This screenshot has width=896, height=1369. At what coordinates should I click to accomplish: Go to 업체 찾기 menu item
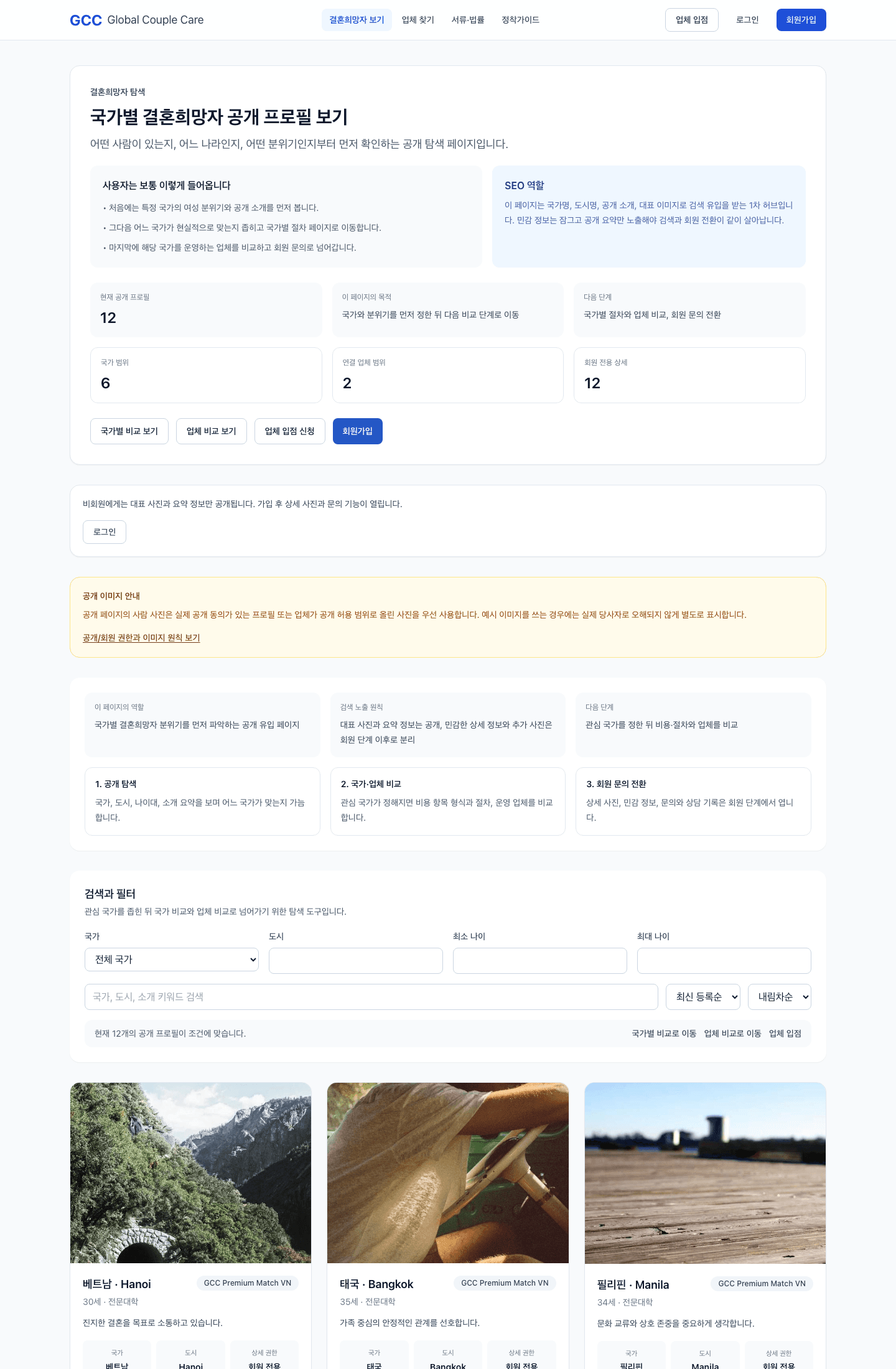(x=418, y=20)
